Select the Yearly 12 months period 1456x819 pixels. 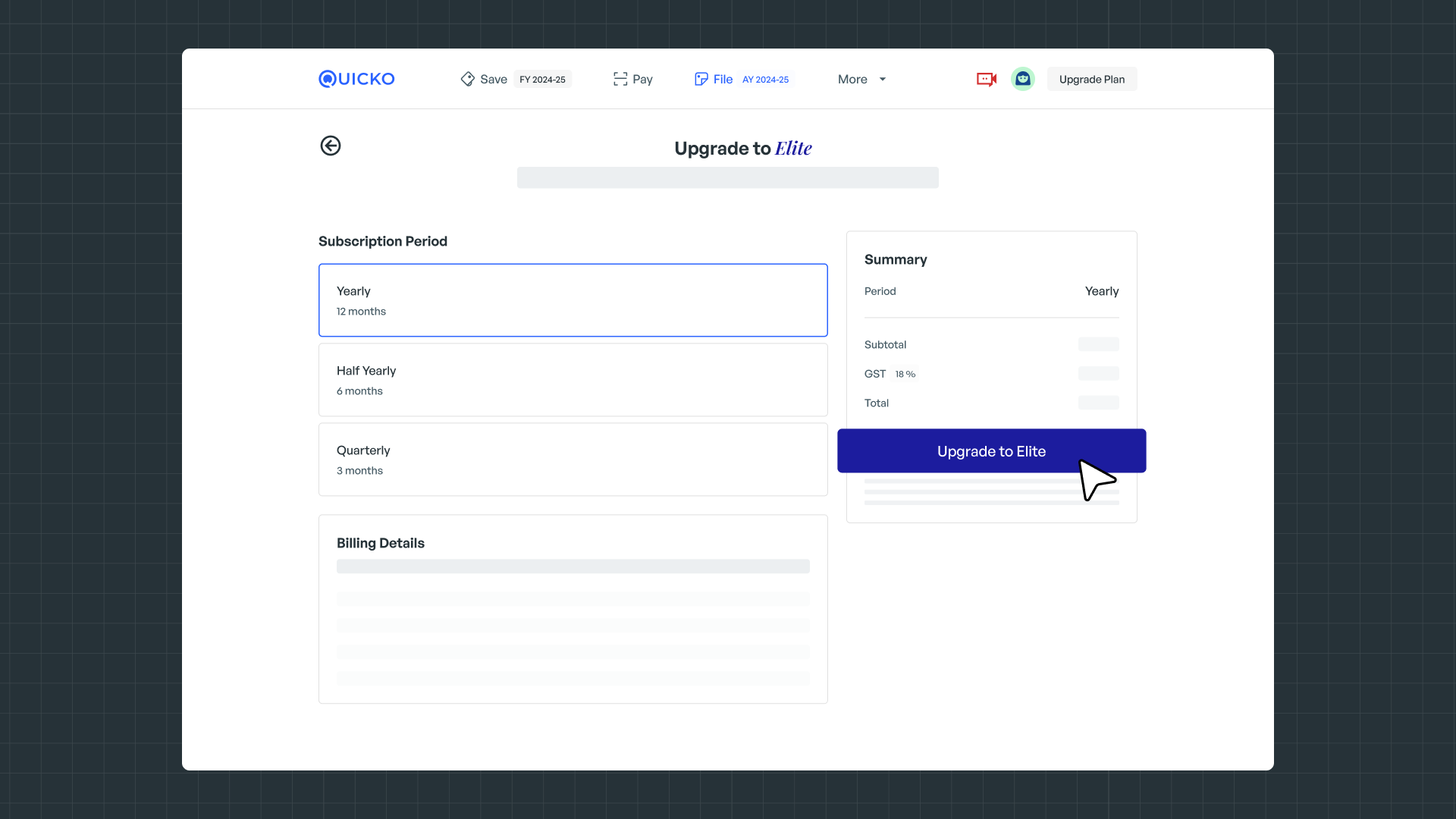[x=573, y=300]
